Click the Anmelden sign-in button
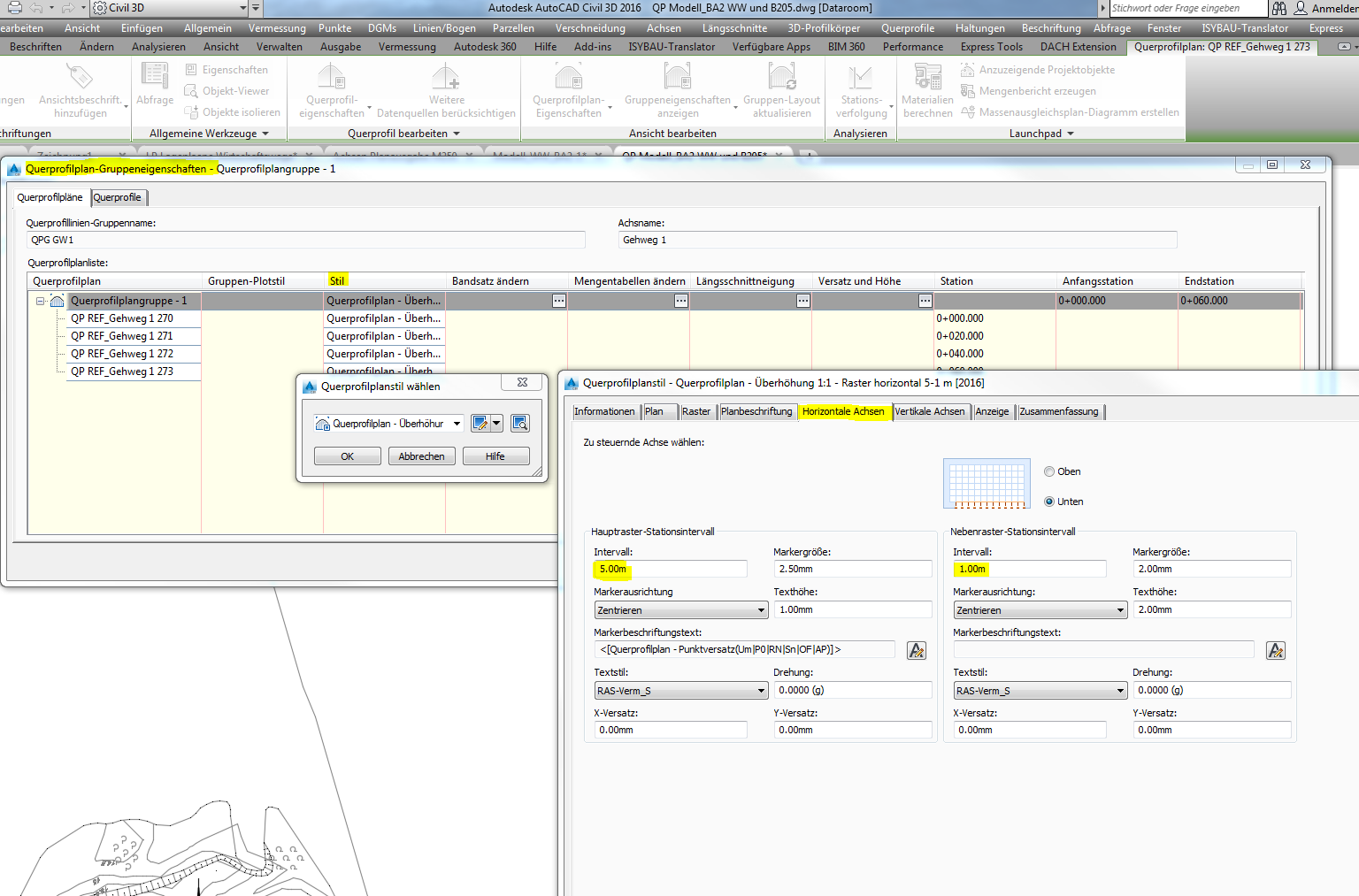The image size is (1359, 896). coord(1326,8)
